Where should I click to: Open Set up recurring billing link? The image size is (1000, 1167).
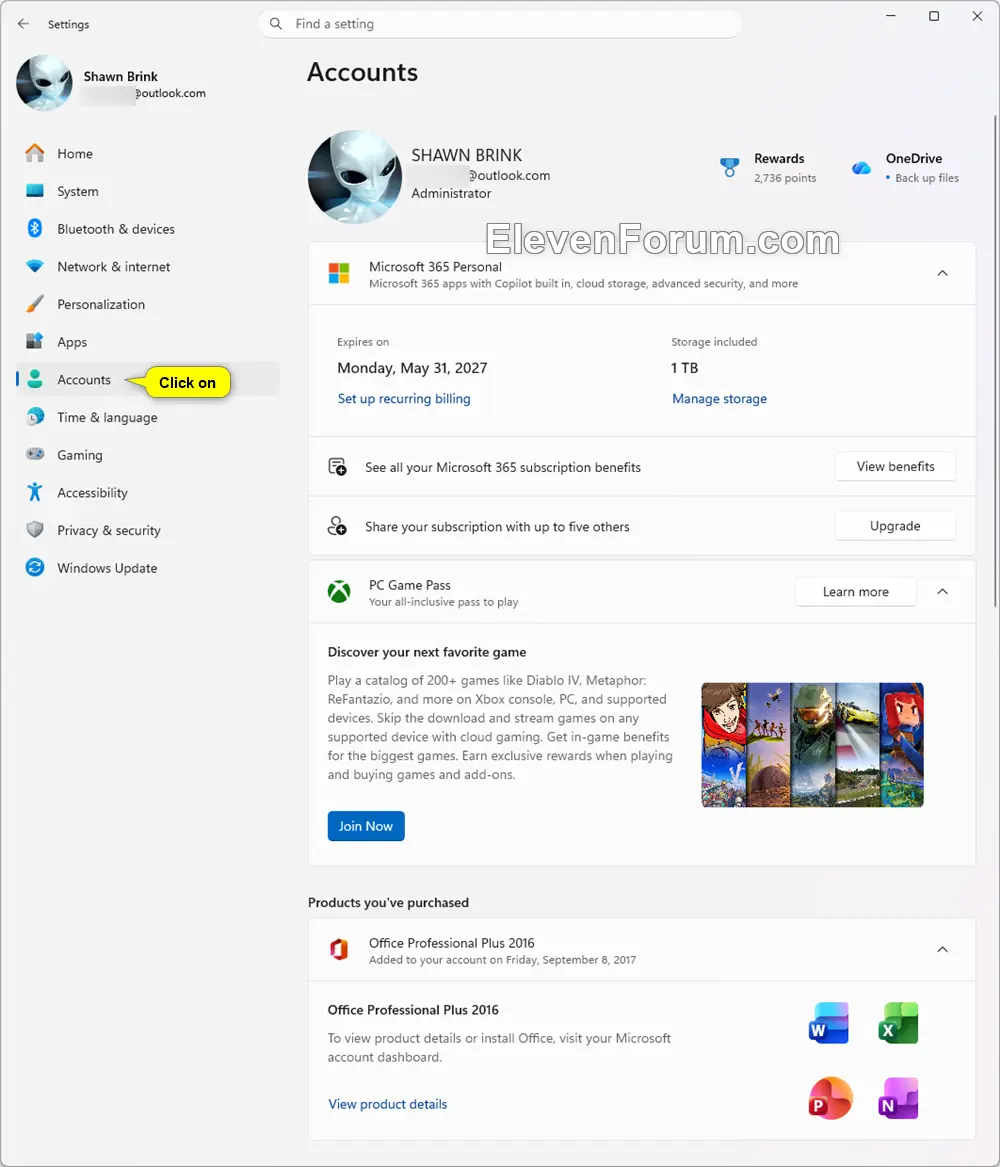(x=404, y=398)
